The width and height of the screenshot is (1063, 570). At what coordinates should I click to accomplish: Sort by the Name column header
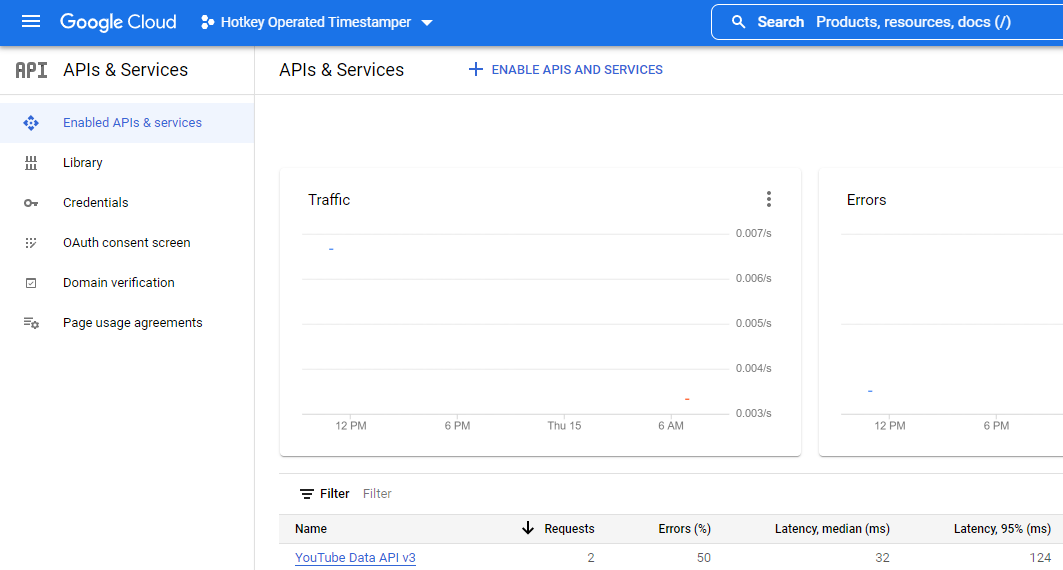coord(310,529)
